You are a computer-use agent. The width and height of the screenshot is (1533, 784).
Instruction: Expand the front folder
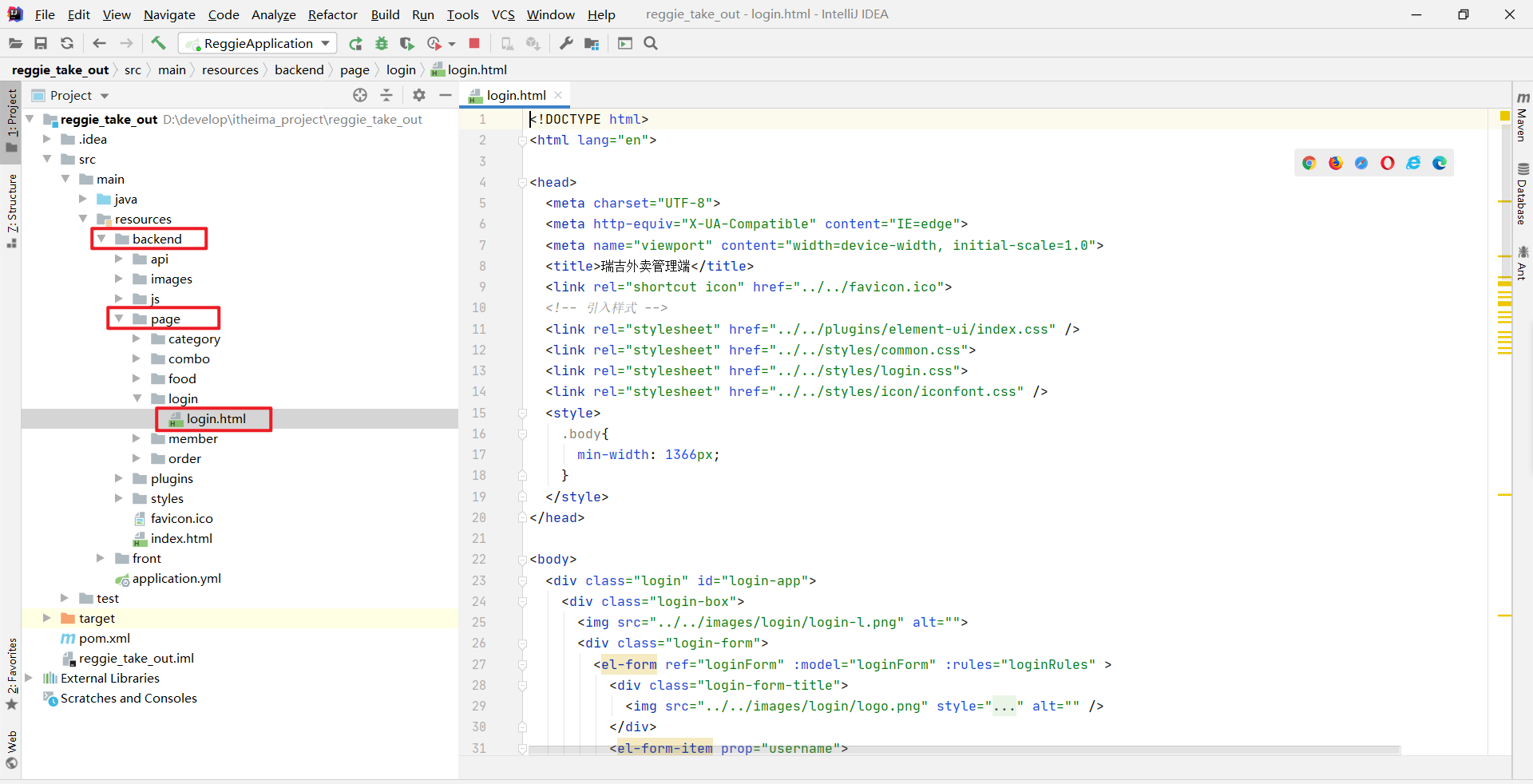101,558
